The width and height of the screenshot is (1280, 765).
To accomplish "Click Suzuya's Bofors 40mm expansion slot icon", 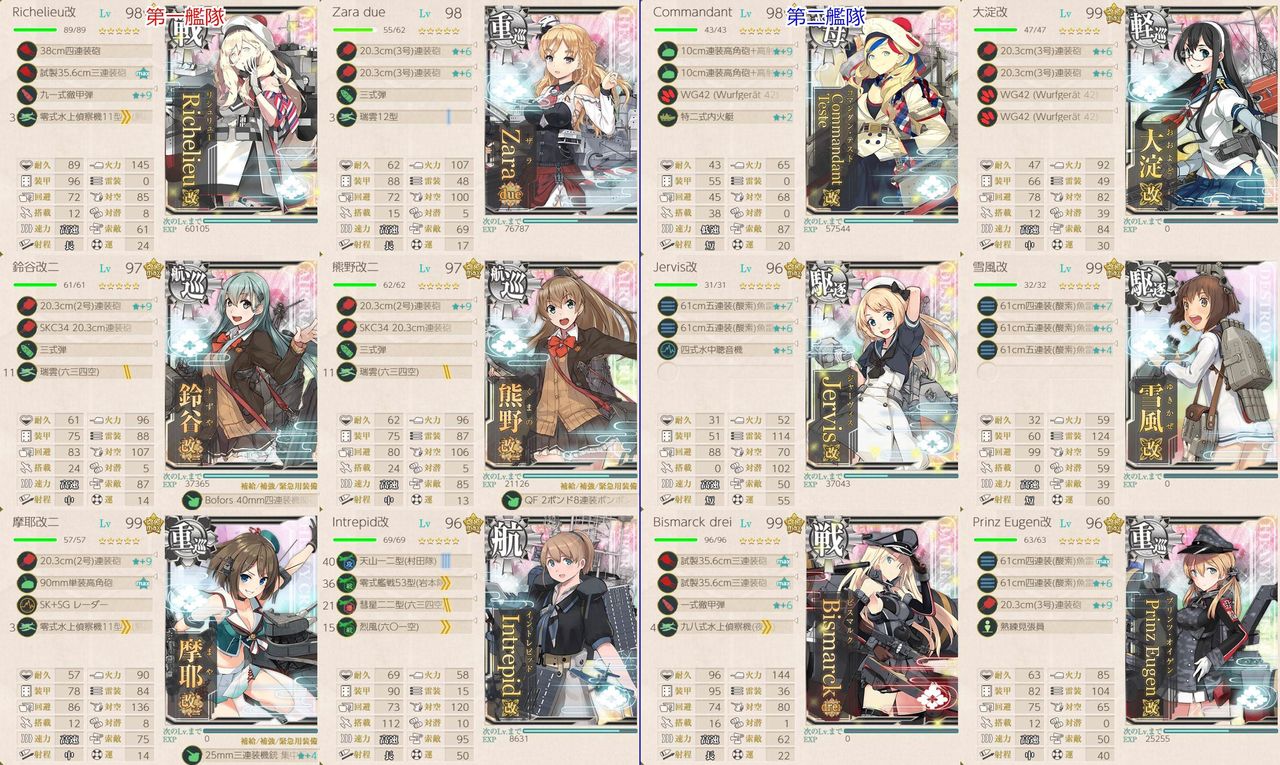I will pos(193,500).
